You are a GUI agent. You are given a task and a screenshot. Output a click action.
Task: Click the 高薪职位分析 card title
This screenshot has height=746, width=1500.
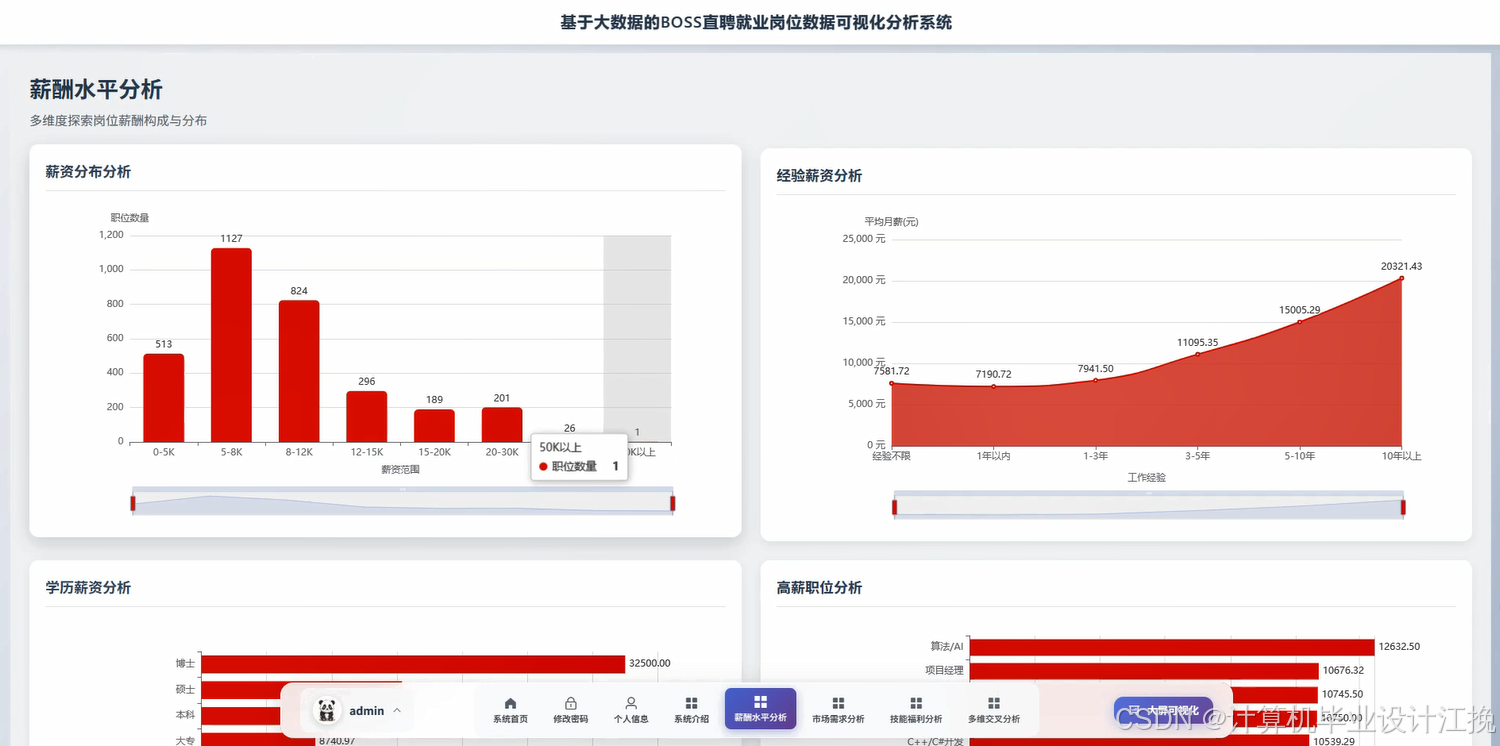pyautogui.click(x=819, y=588)
